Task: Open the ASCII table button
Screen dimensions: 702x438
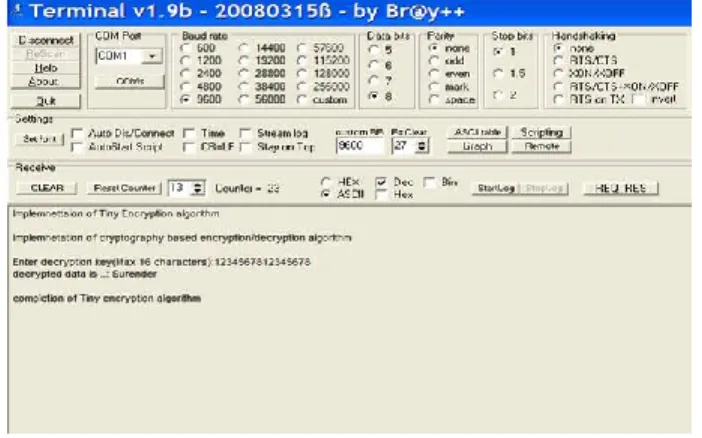Action: point(477,133)
